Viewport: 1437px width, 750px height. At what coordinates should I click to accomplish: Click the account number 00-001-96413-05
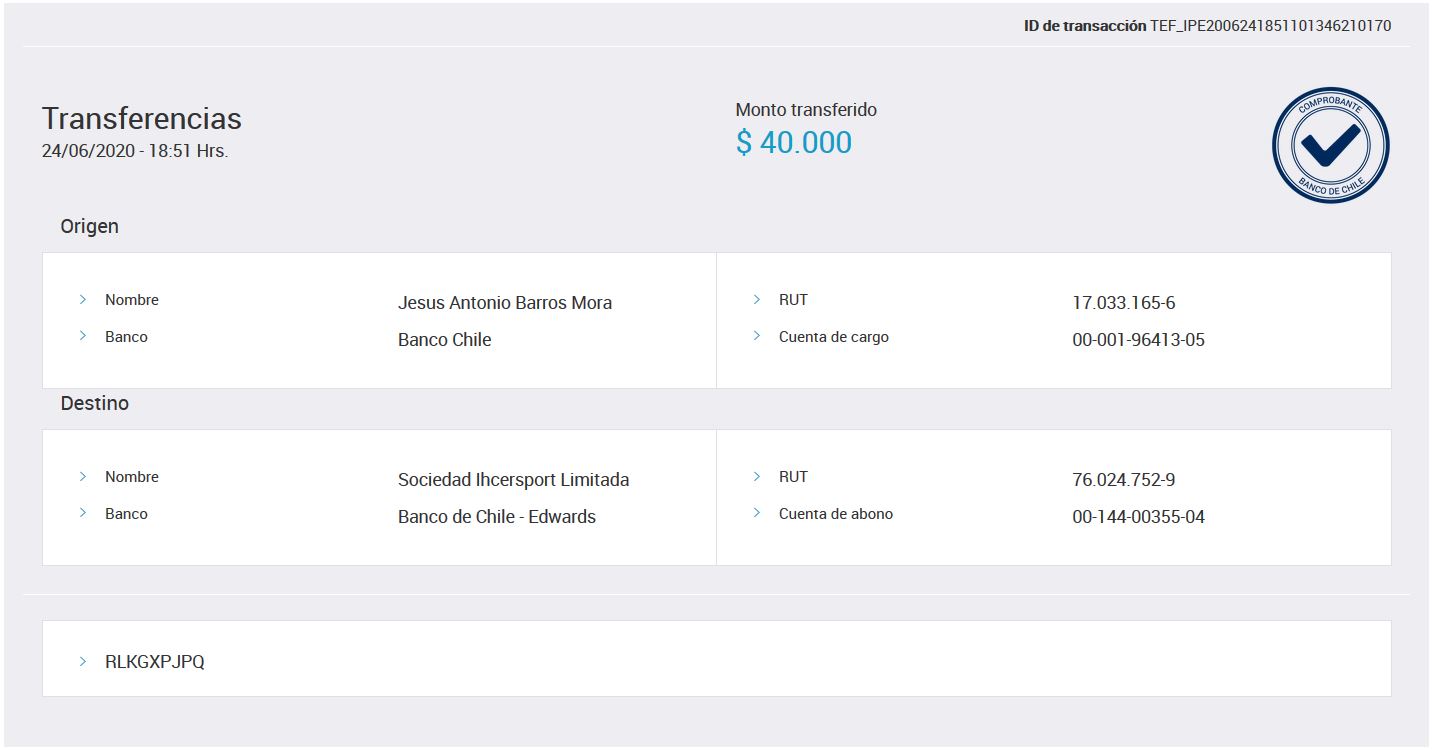[1139, 340]
